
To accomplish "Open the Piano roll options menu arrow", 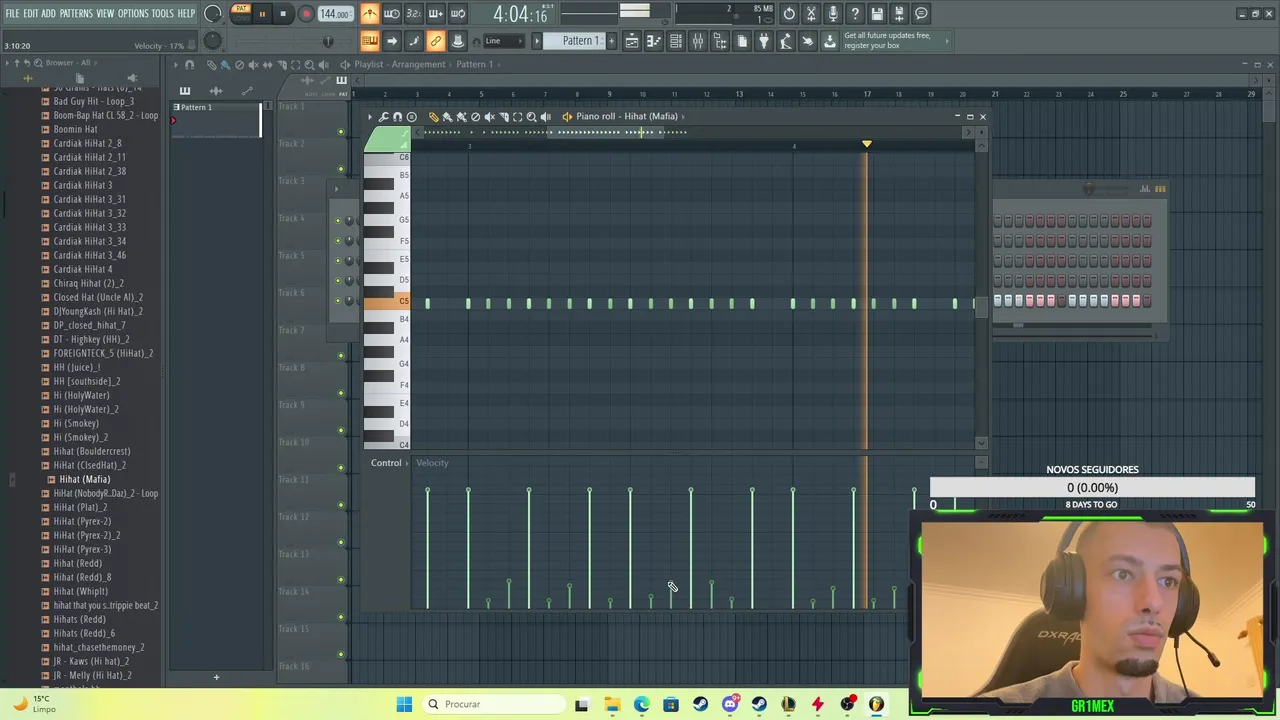I will tap(369, 117).
